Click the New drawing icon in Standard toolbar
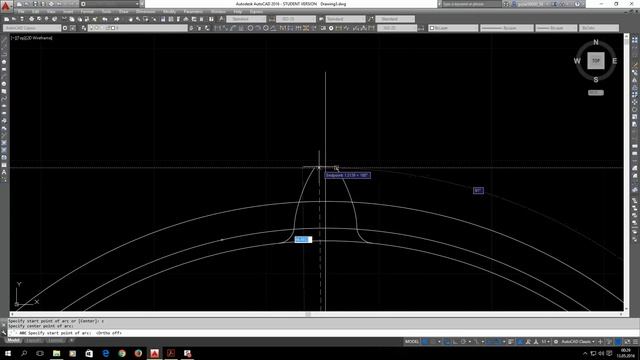 (7, 19)
